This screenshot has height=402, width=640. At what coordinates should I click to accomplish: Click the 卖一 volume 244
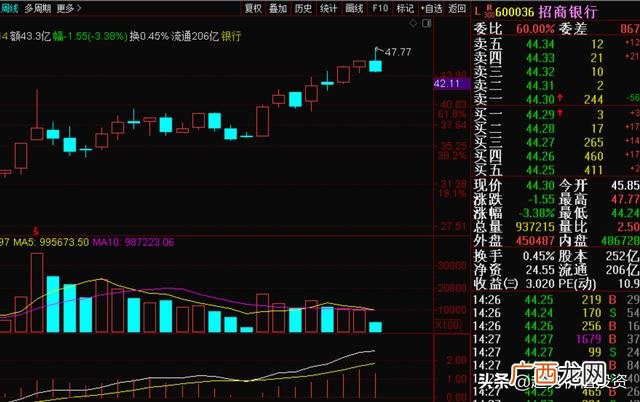click(x=593, y=100)
